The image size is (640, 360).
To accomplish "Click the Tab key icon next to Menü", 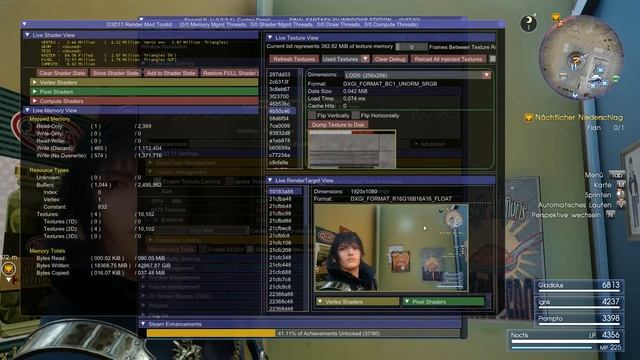I will [616, 175].
